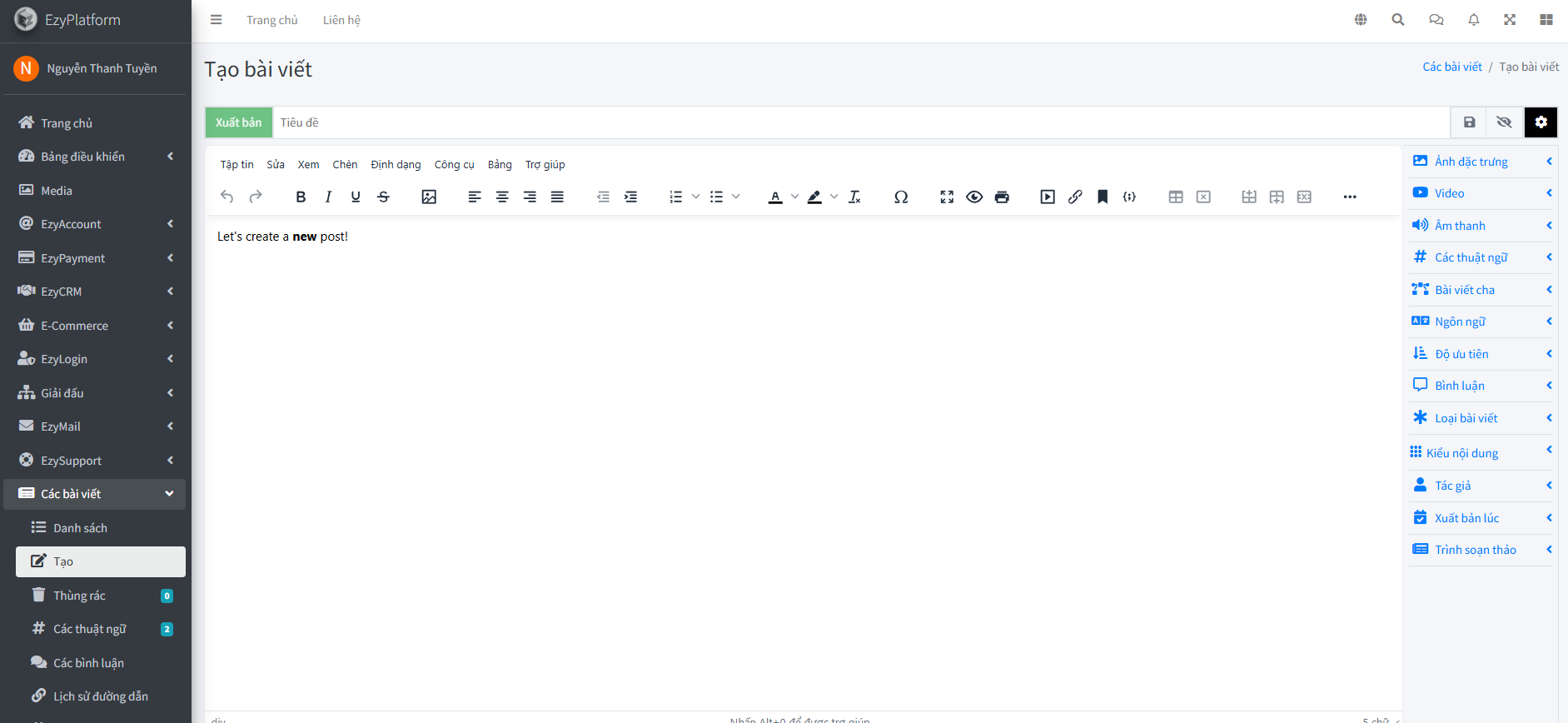Screen dimensions: 1568x723
Task: Open the text color dropdown arrow
Action: [794, 197]
